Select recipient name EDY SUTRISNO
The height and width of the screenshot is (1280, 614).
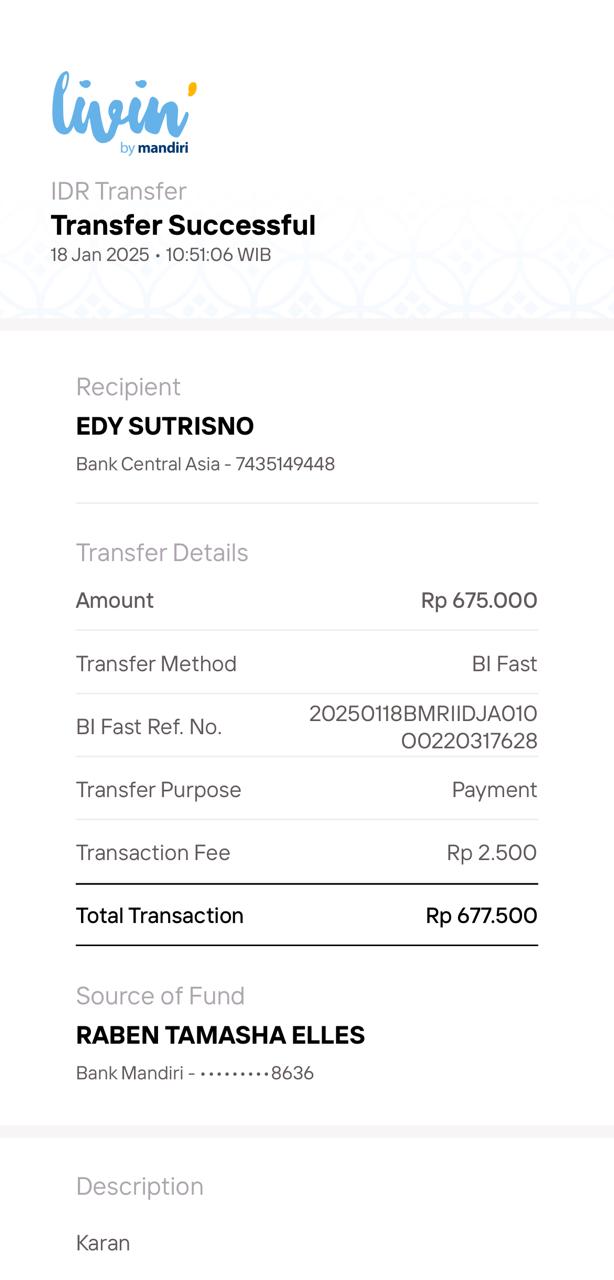tap(165, 426)
